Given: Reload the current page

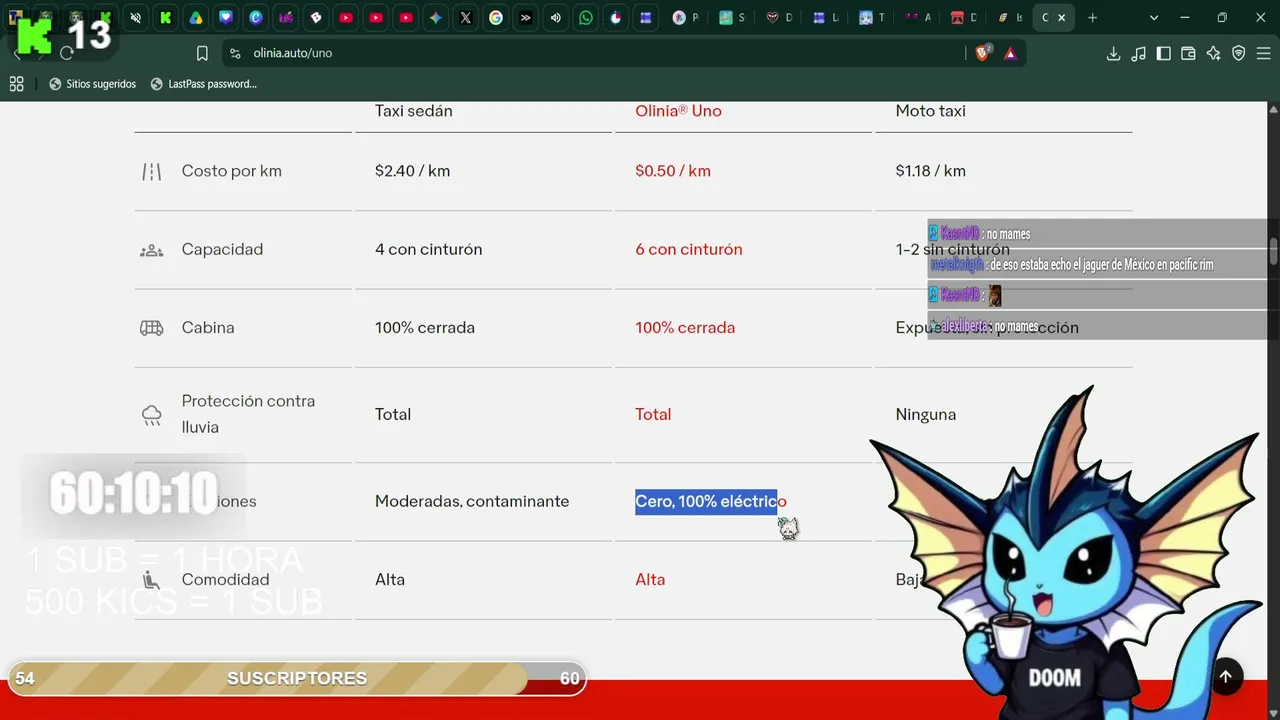Looking at the screenshot, I should tap(67, 53).
